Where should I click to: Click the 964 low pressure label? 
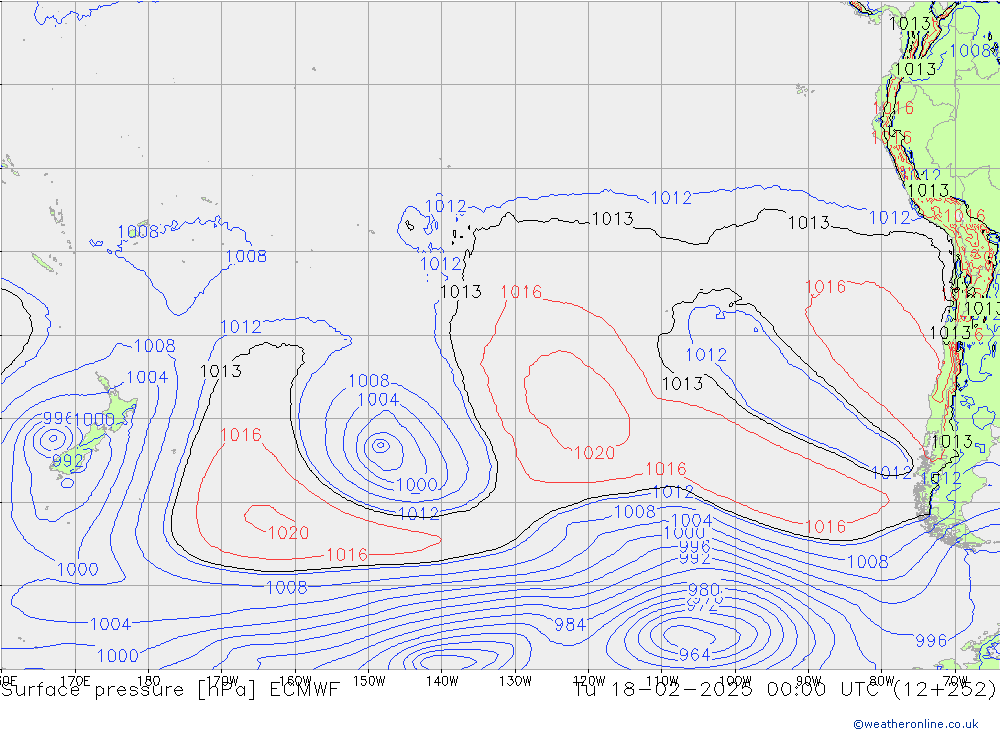click(x=695, y=655)
